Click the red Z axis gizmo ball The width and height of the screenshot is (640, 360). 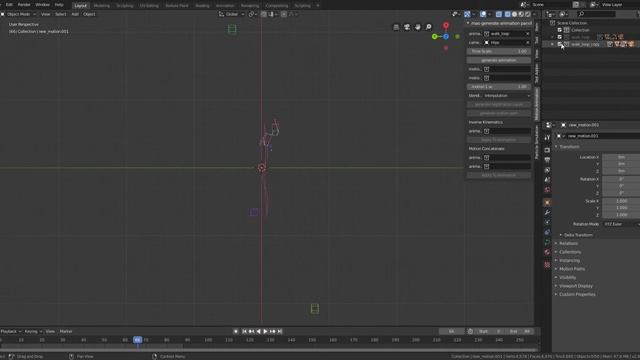click(446, 26)
